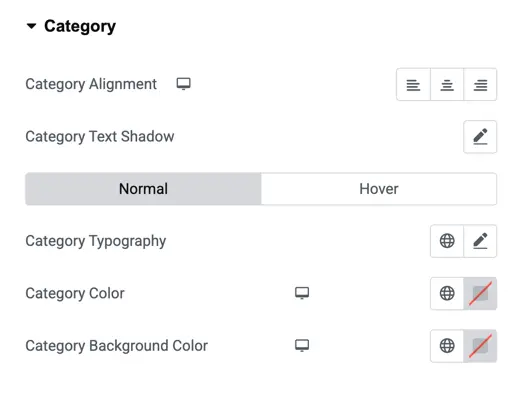Image resolution: width=520 pixels, height=393 pixels.
Task: Click the Category Typography label
Action: point(96,241)
